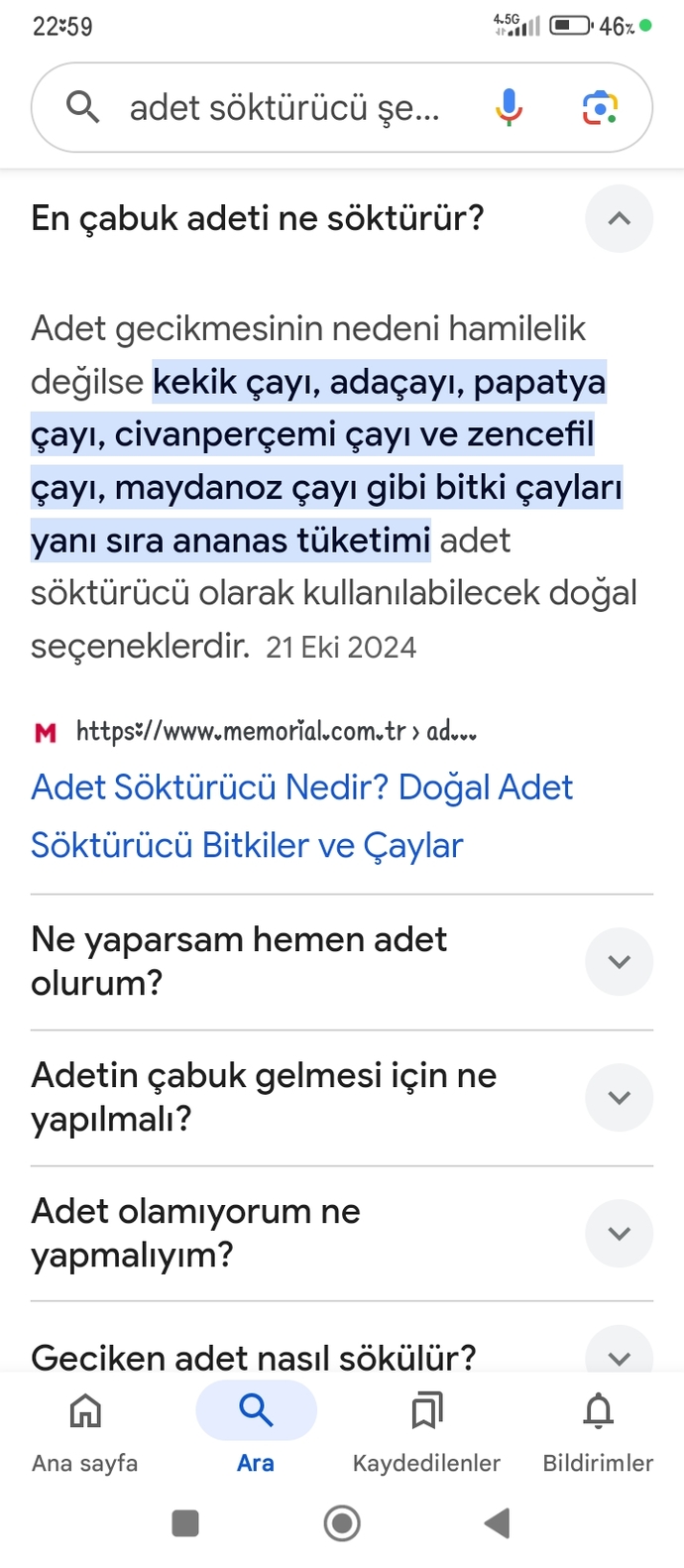
Task: Tap the "adet söktürücü" search query field
Action: (x=284, y=107)
